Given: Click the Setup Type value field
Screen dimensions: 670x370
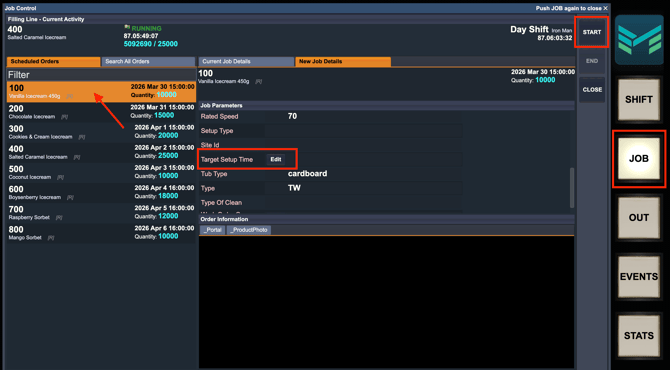Looking at the screenshot, I should click(363, 131).
